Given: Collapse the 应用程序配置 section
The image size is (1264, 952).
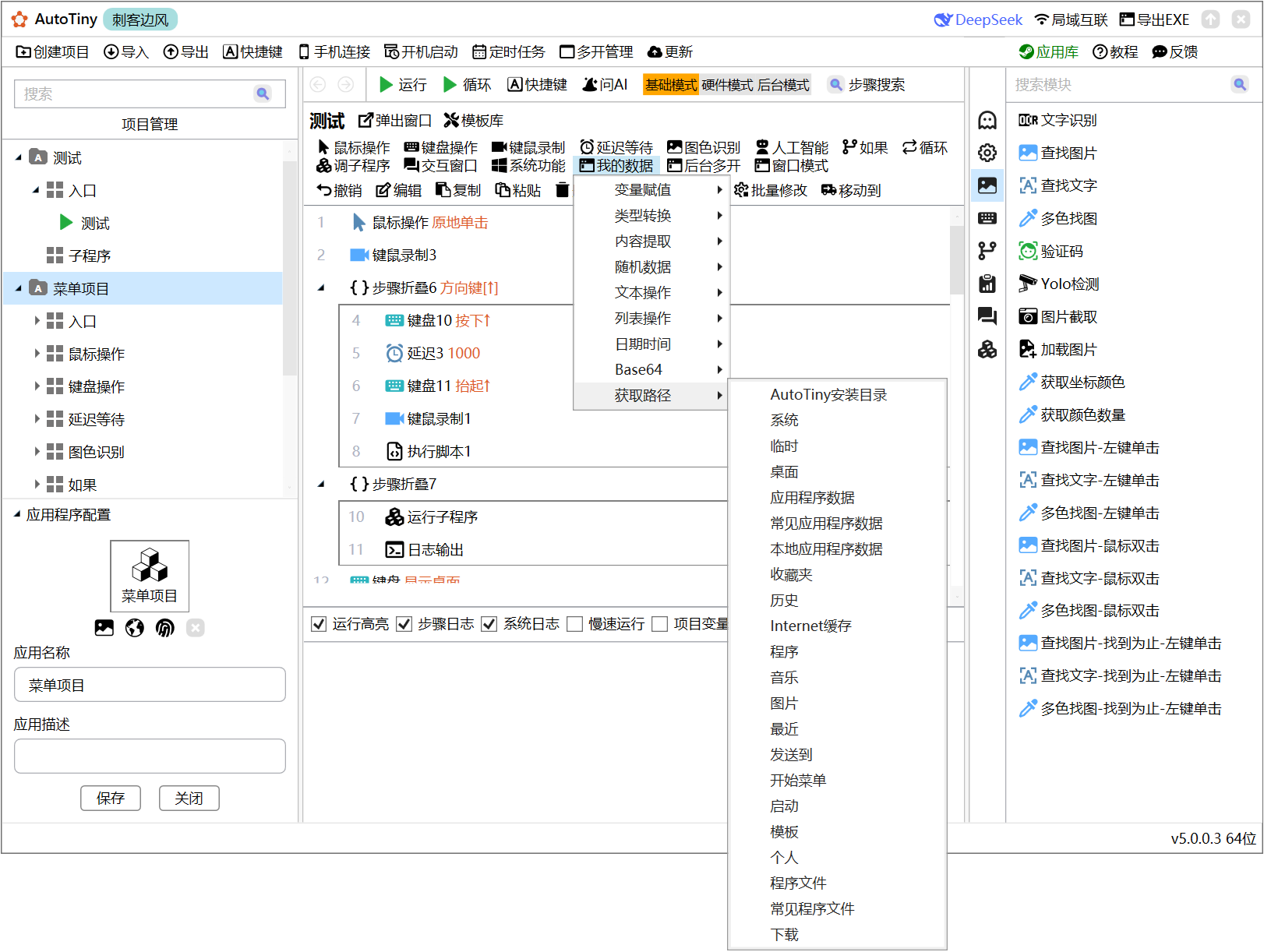Looking at the screenshot, I should (17, 514).
